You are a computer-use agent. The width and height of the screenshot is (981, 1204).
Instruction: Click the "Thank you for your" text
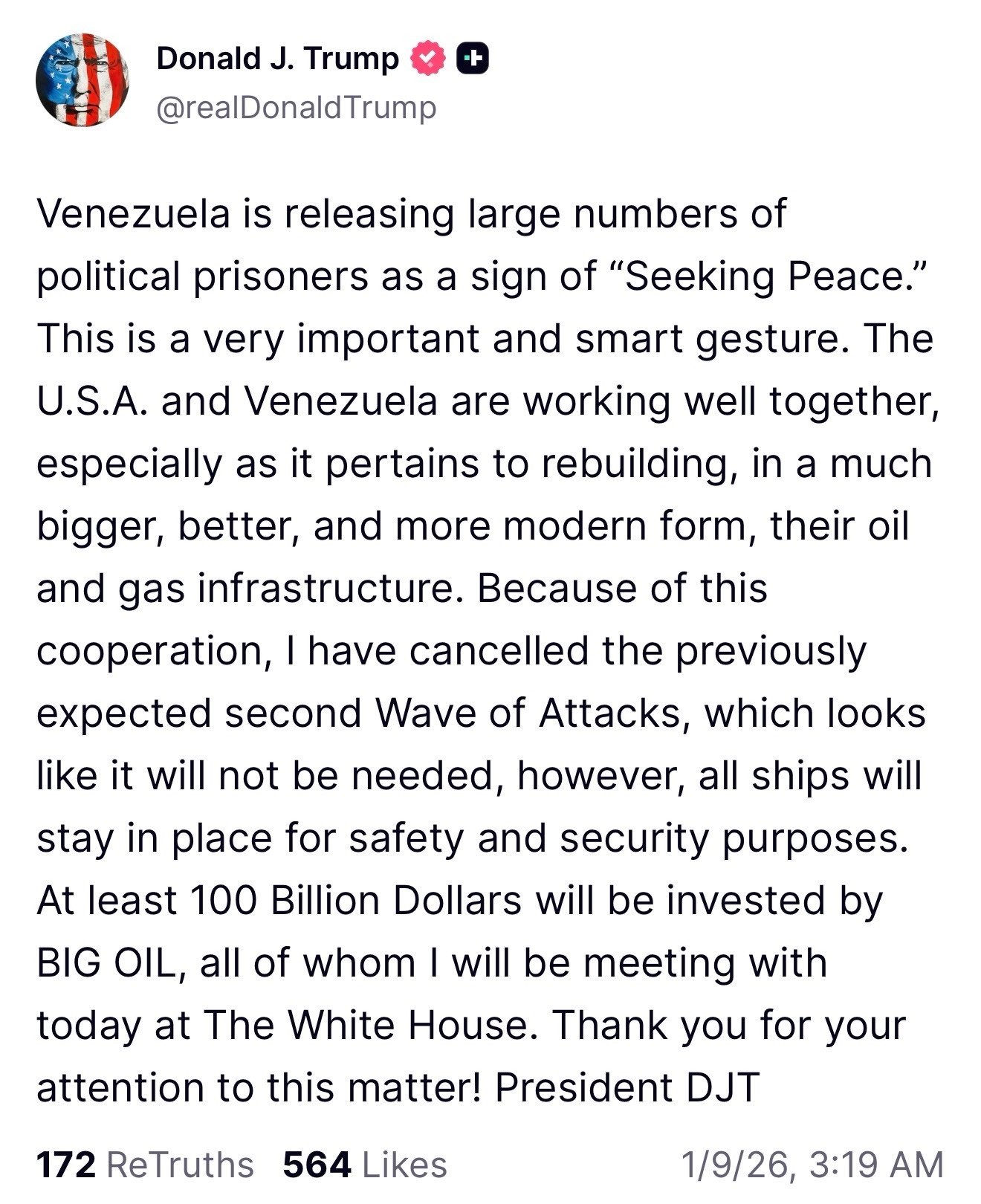point(729,1026)
